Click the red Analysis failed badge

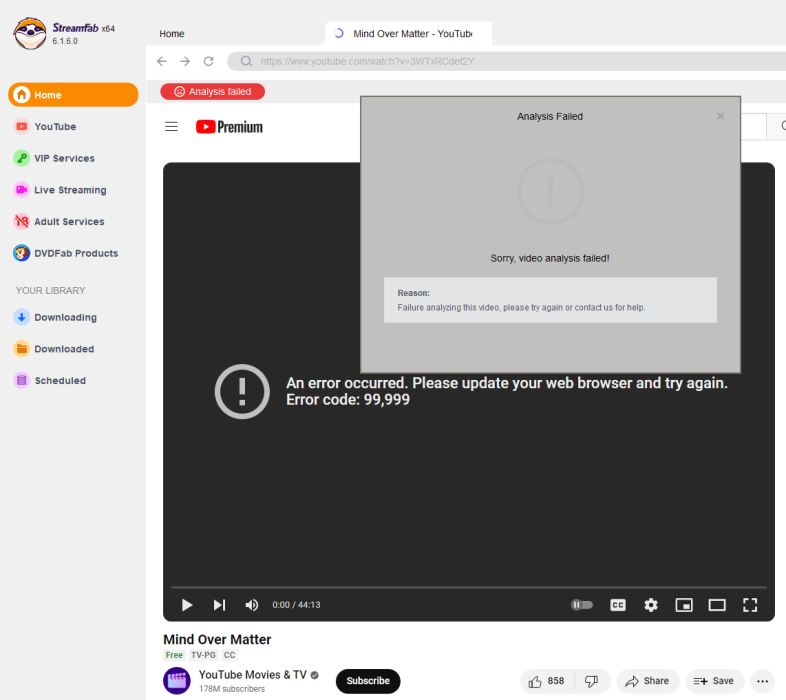pyautogui.click(x=213, y=92)
